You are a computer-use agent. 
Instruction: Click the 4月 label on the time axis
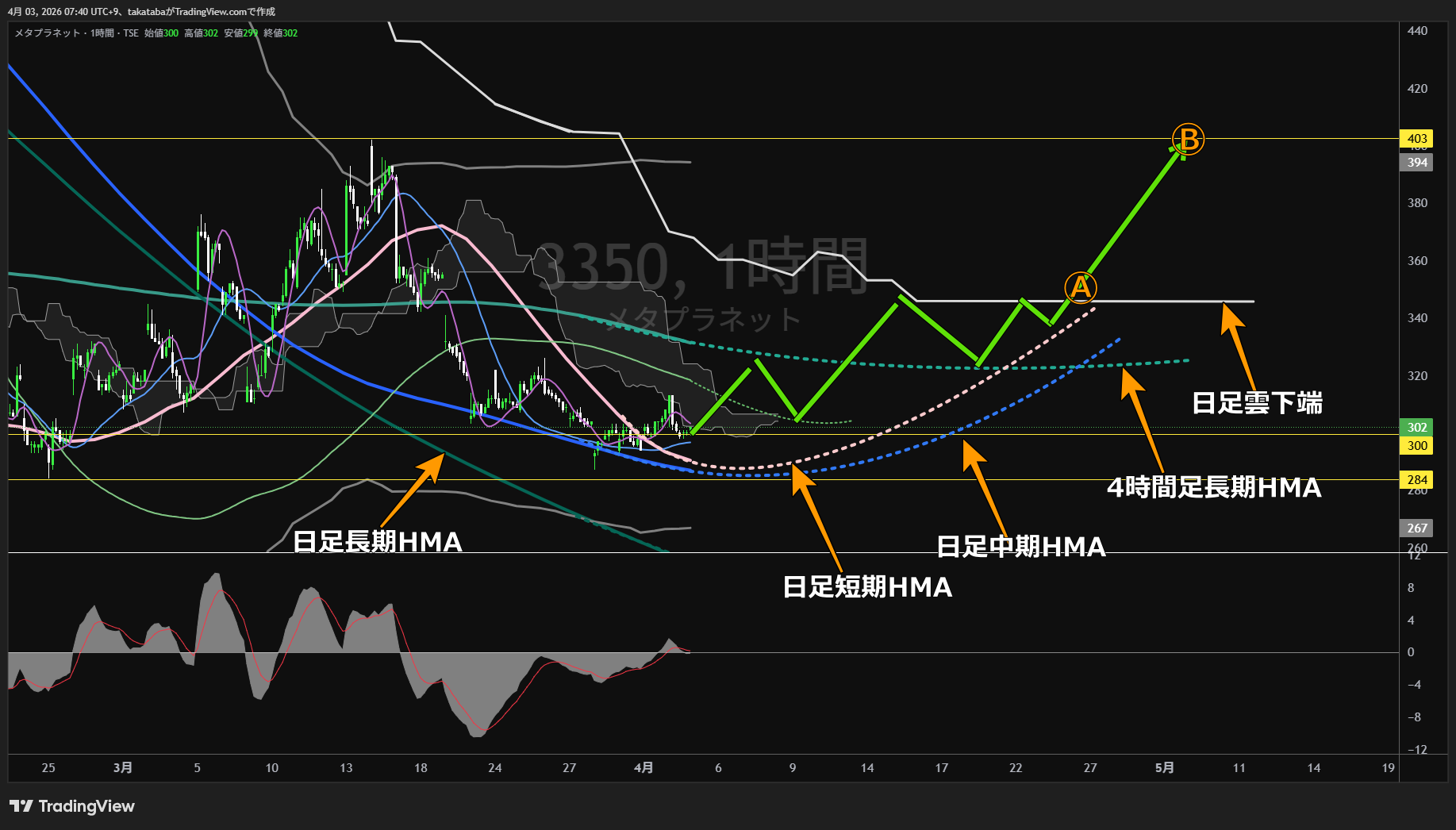[x=643, y=768]
